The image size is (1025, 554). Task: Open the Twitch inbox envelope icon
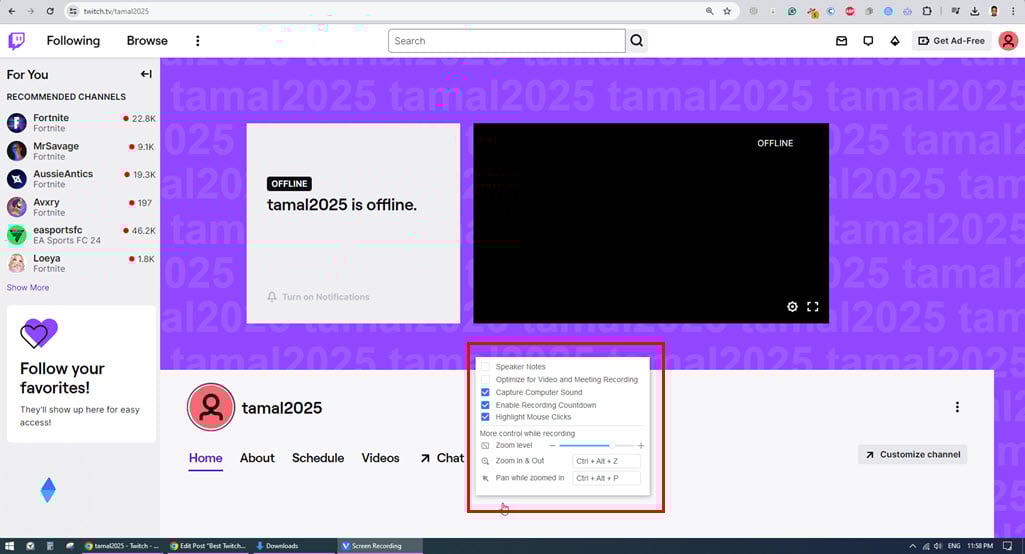click(841, 41)
